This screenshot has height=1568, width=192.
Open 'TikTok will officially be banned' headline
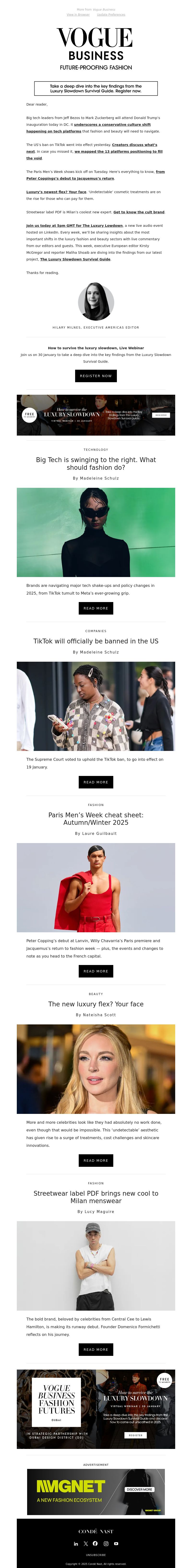96,641
